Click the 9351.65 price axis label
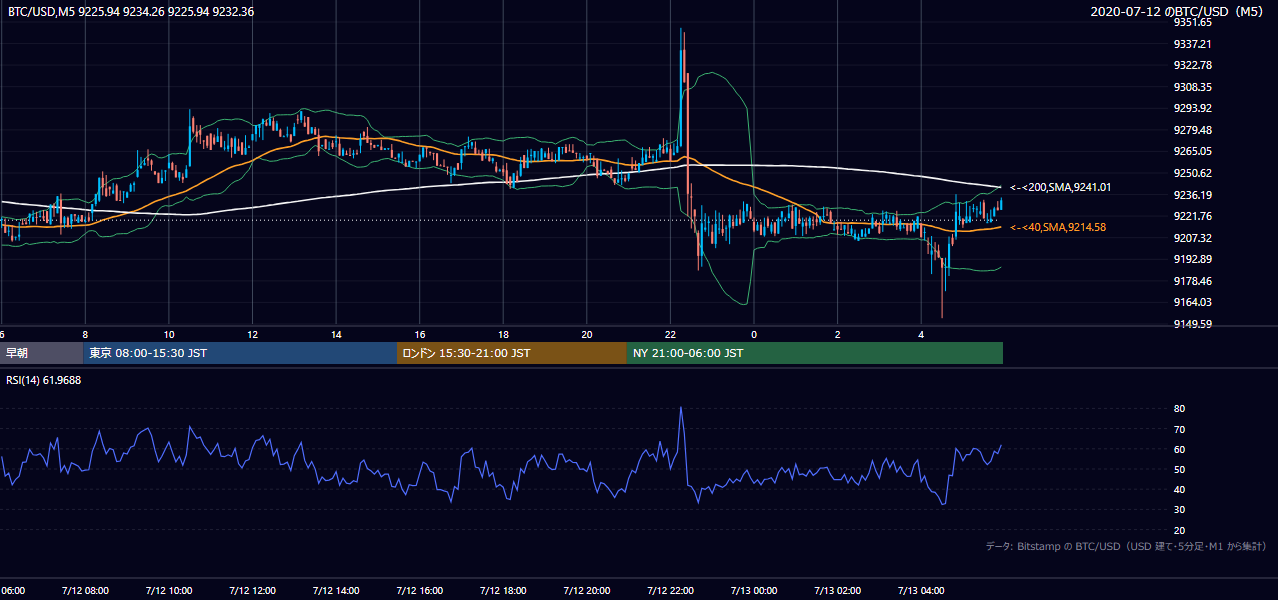Screen dimensions: 1278x600 1192,22
